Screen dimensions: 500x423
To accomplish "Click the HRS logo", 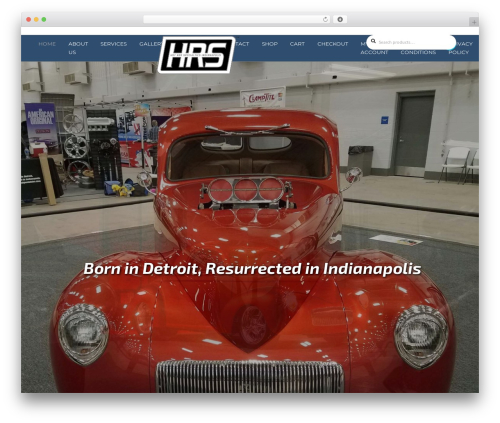I will click(x=196, y=55).
